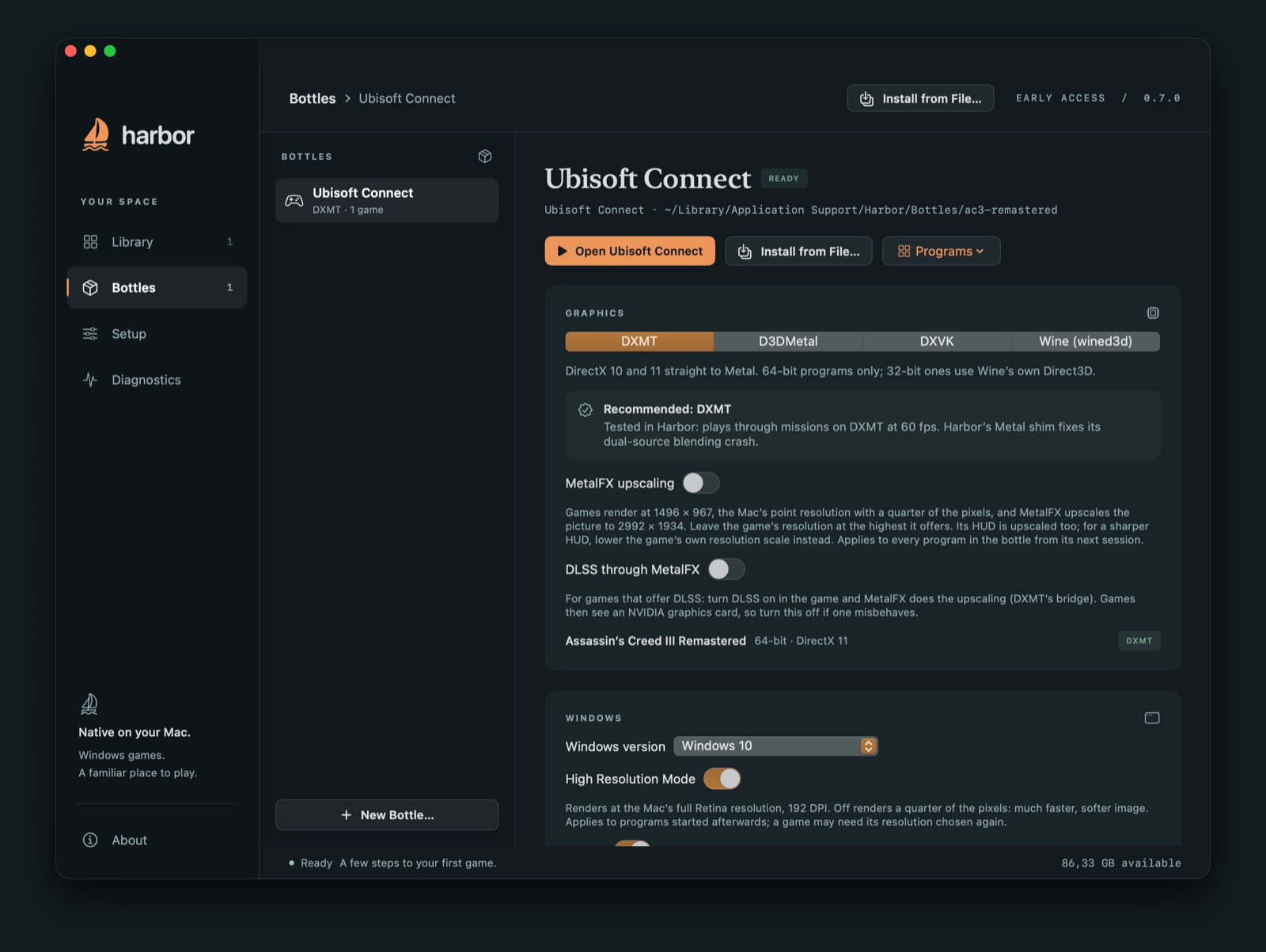Click the 86,33 GB available status
Image resolution: width=1266 pixels, height=952 pixels.
click(1120, 863)
